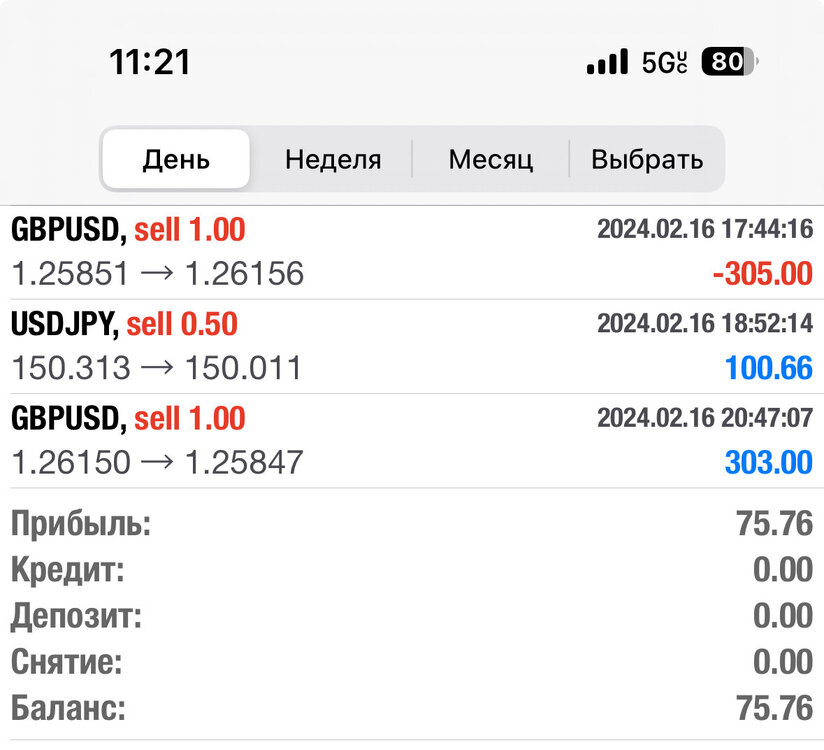Open first GBPUSD sell 1.00 trade
824x750 pixels.
pyautogui.click(x=412, y=252)
